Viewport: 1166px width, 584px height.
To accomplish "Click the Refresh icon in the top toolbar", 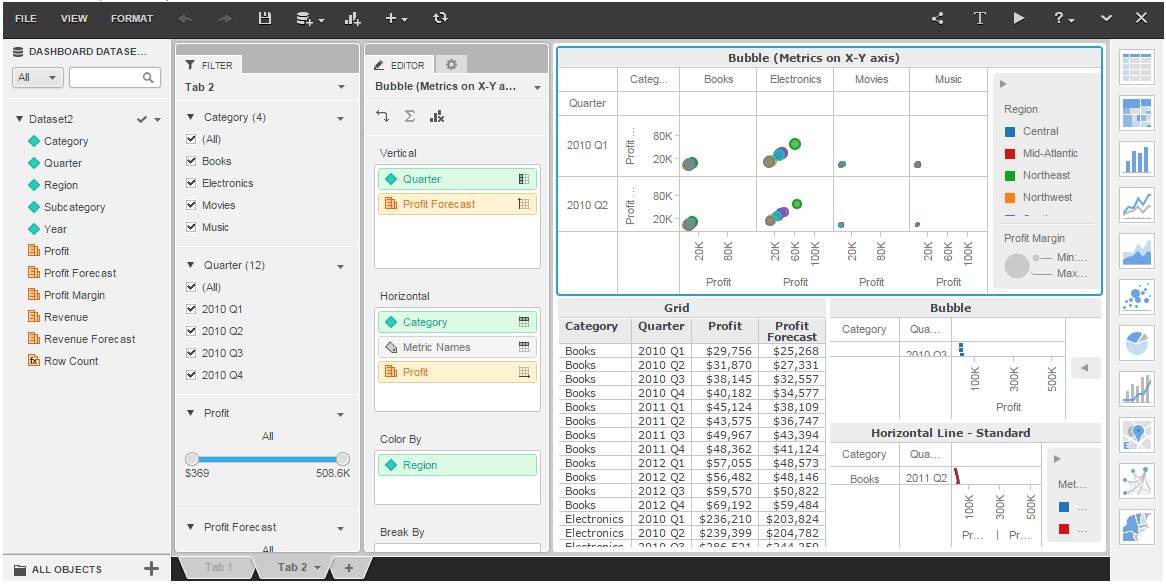I will pos(440,18).
